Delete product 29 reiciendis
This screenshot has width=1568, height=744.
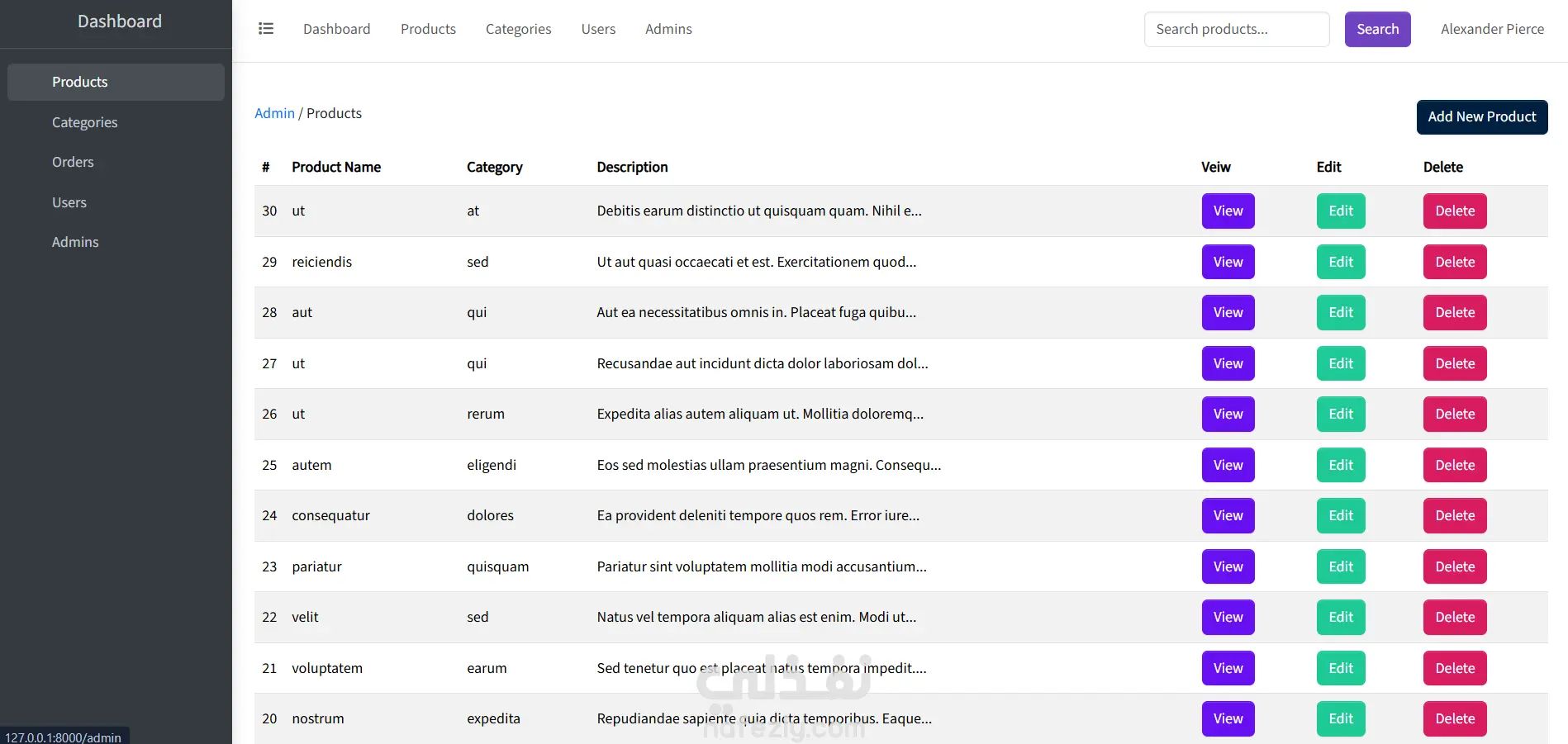point(1455,262)
